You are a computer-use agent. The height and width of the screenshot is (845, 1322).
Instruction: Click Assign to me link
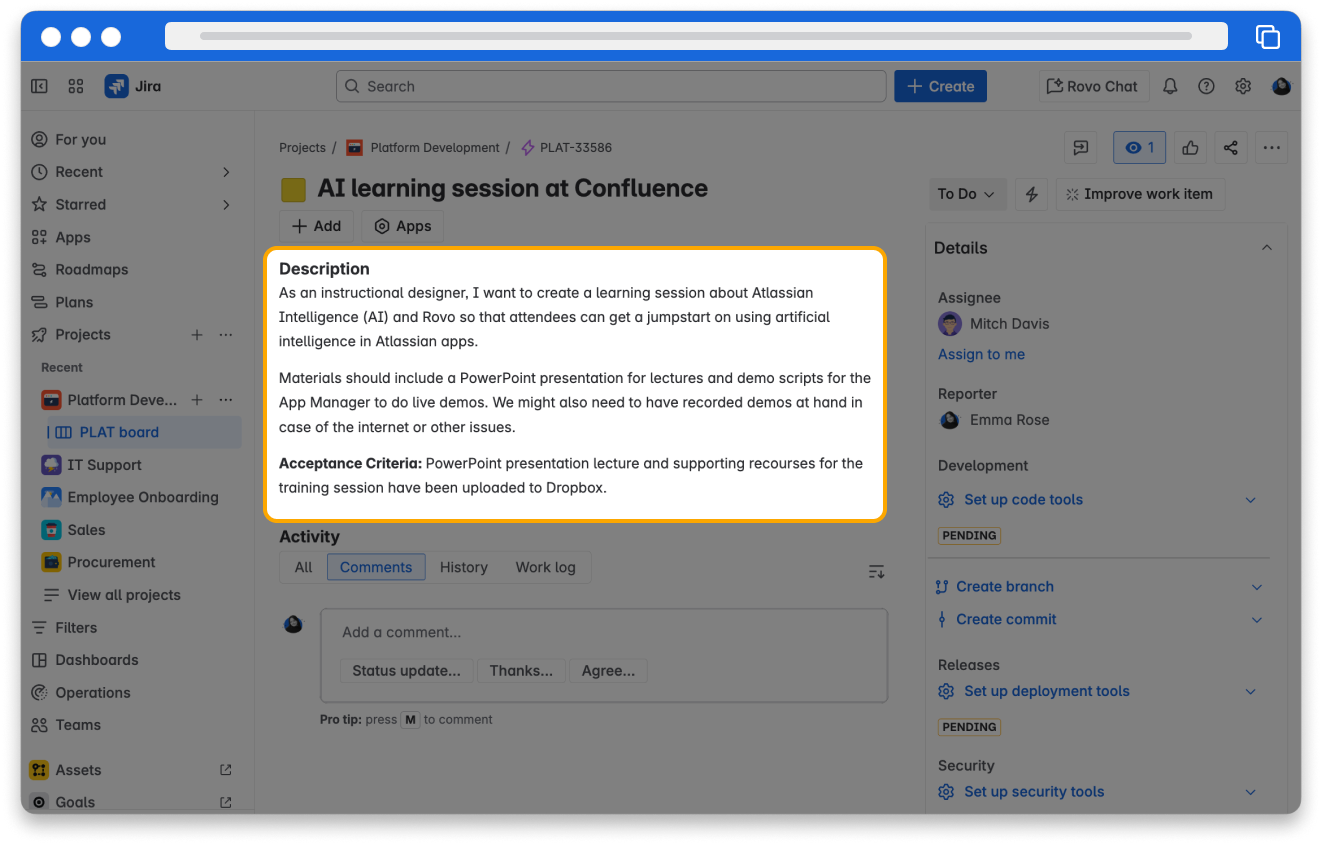point(981,354)
